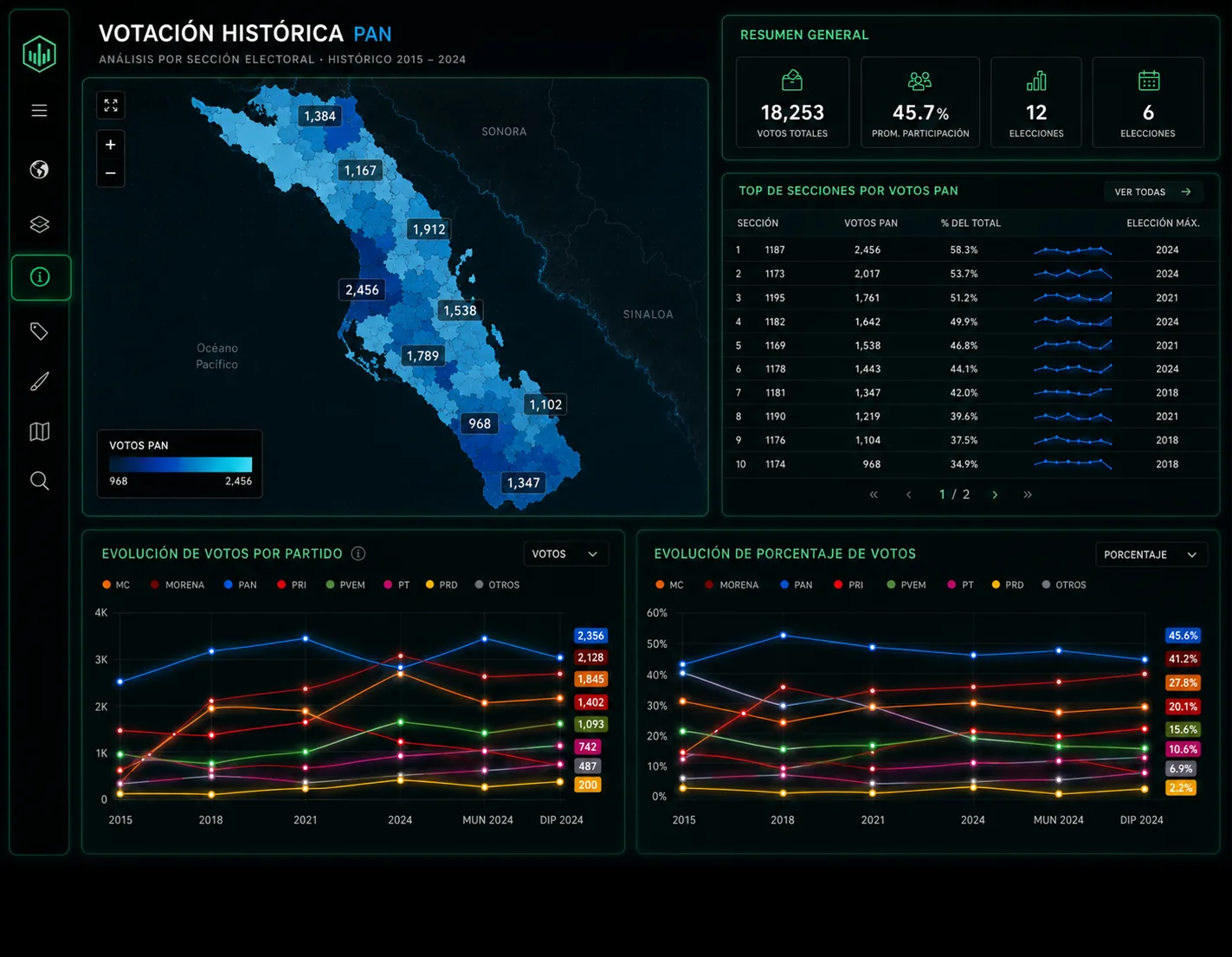This screenshot has height=957, width=1232.
Task: Open the hamburger menu in the sidebar
Action: click(x=39, y=111)
